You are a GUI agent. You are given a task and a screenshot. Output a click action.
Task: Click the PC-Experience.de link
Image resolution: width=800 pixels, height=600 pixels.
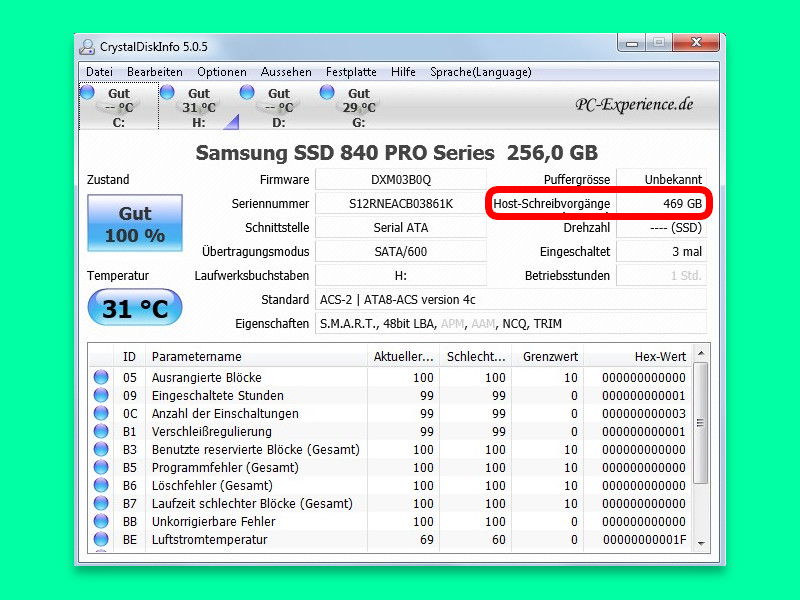pos(634,105)
